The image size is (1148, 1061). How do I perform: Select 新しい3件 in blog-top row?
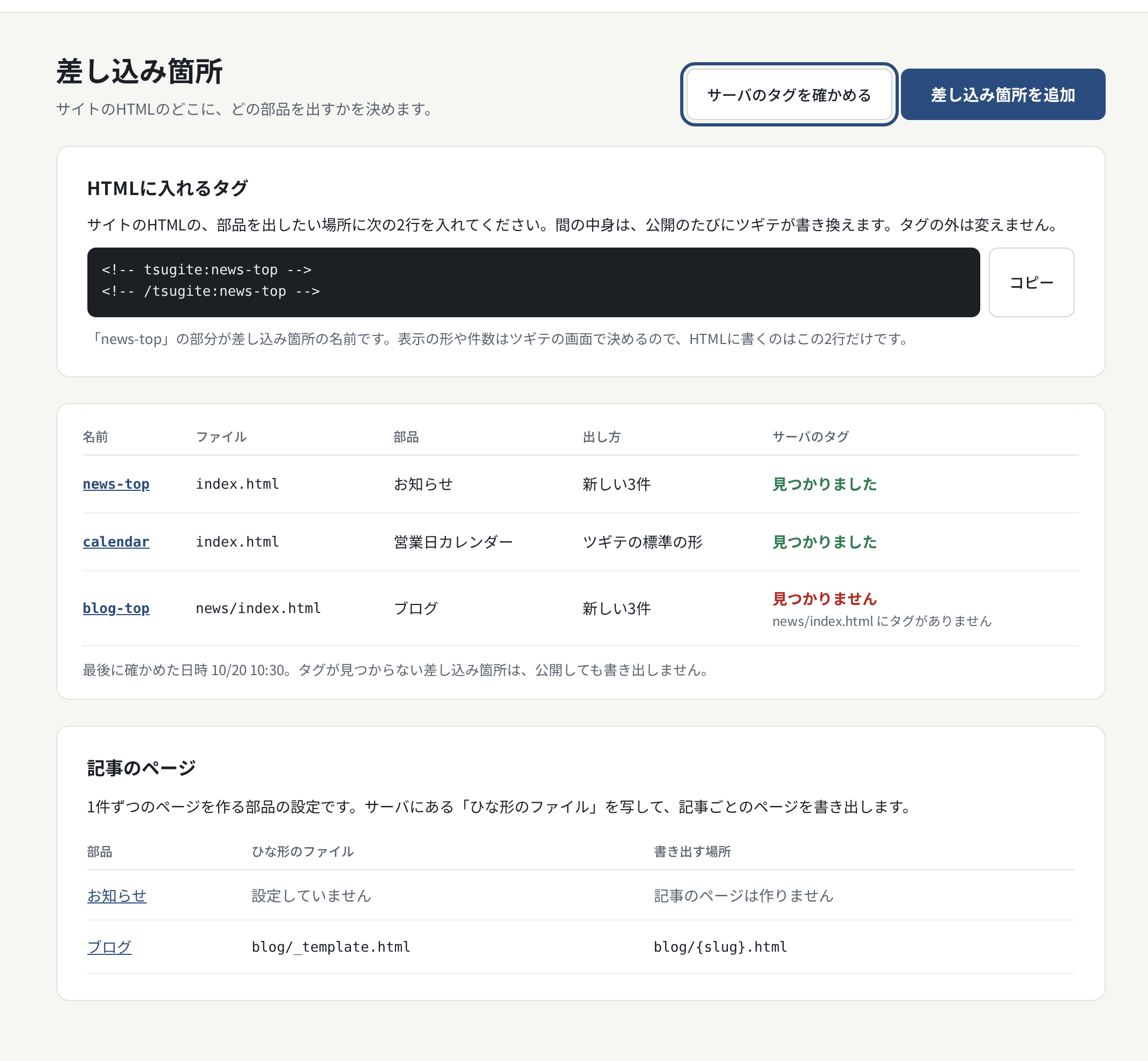616,608
